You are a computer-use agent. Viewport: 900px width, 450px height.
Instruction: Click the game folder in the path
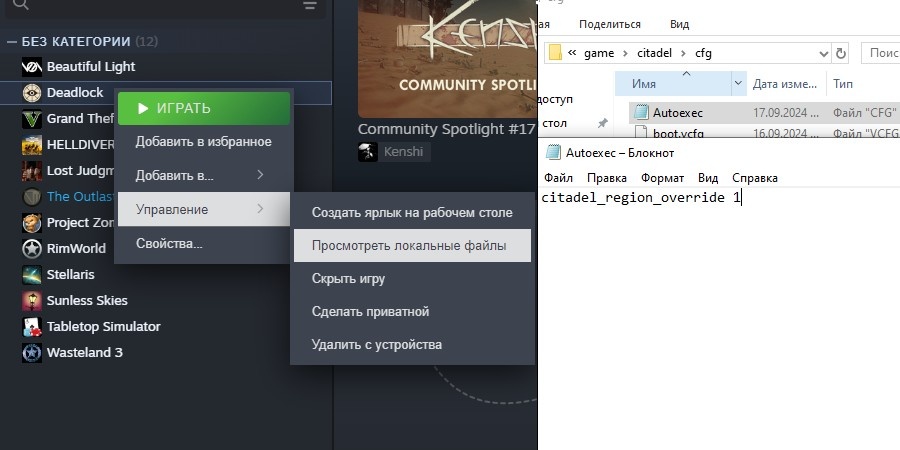pyautogui.click(x=599, y=53)
